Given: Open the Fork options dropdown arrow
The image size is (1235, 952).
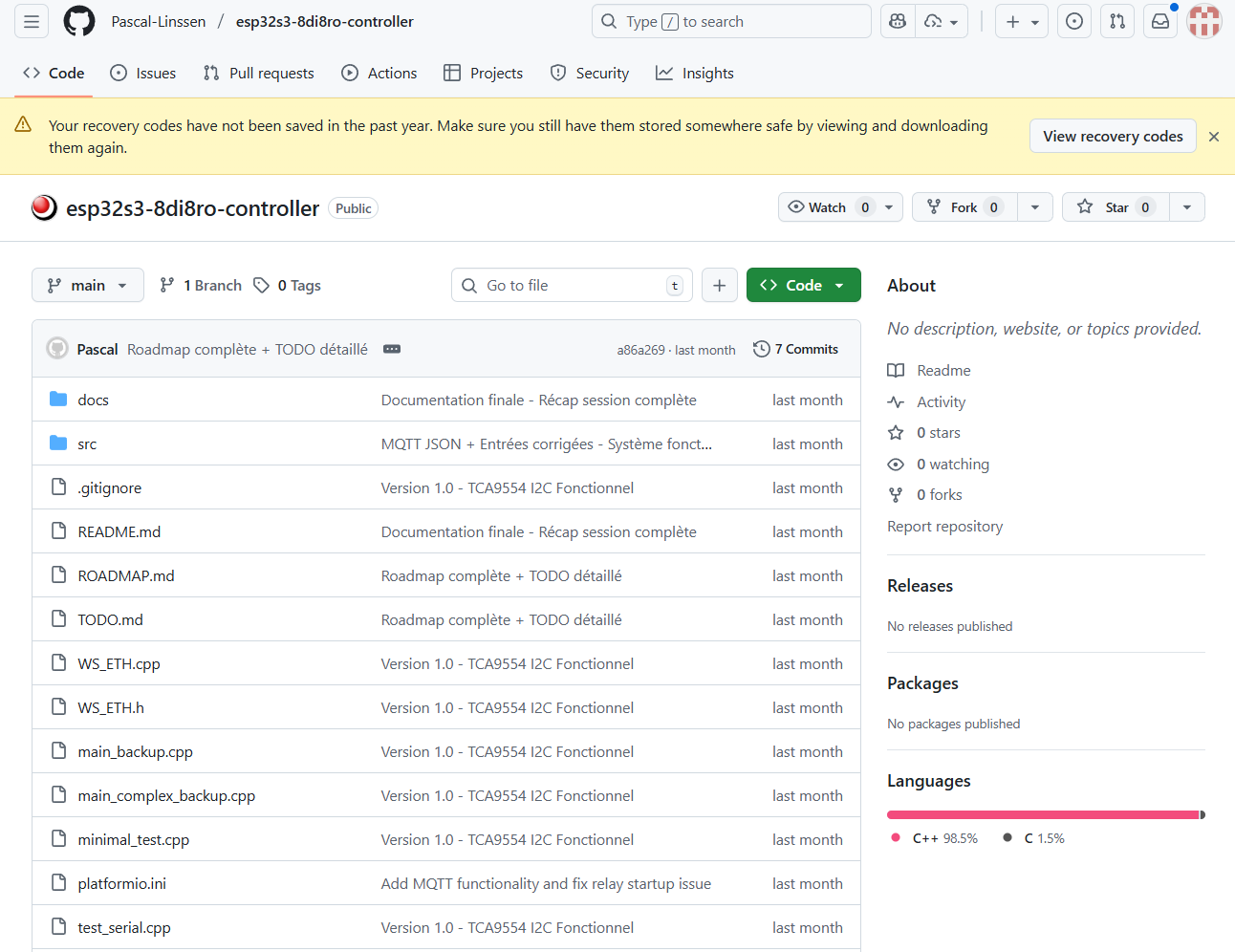Looking at the screenshot, I should coord(1034,207).
